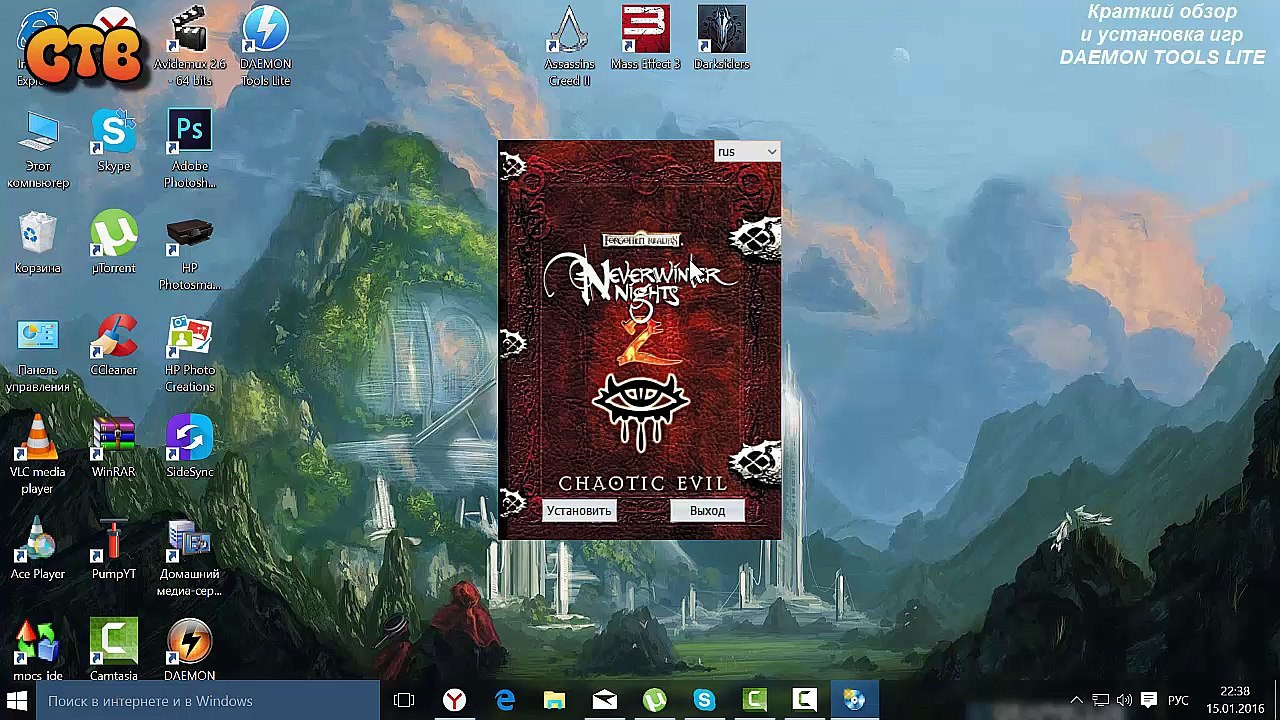Select Darksiders desktop shortcut
1280x720 pixels.
[721, 38]
